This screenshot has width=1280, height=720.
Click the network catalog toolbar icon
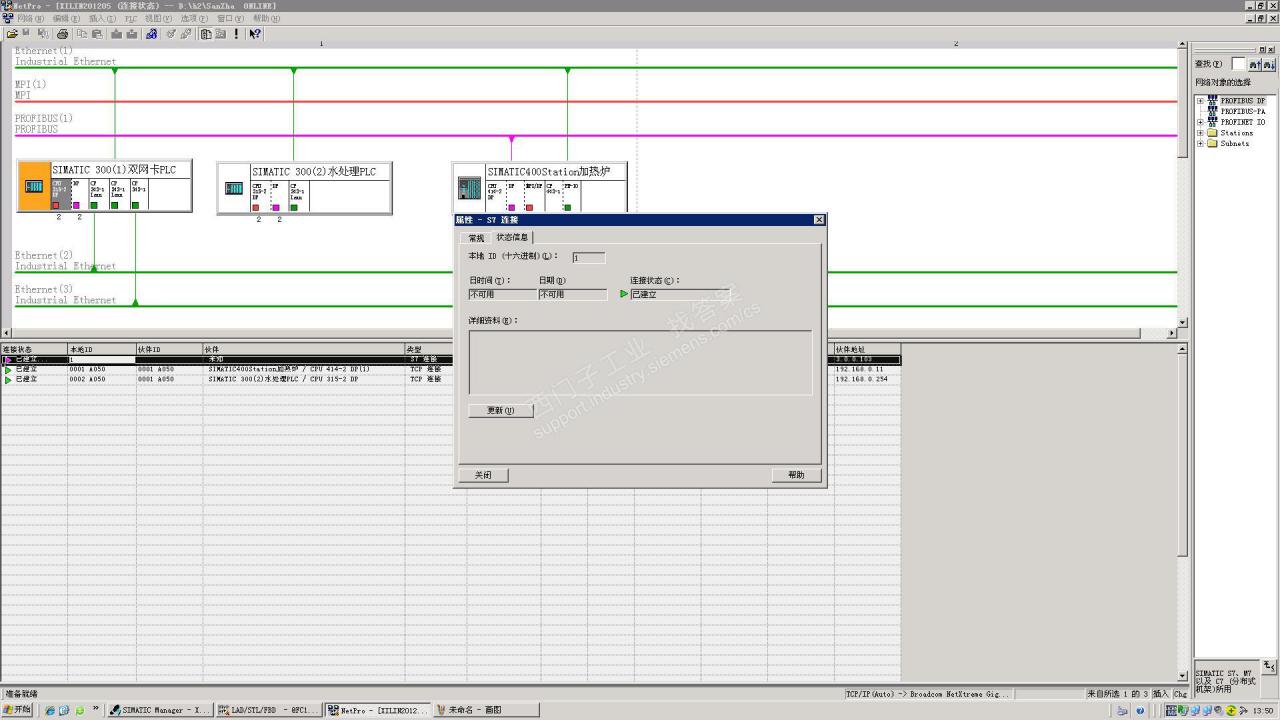[206, 33]
